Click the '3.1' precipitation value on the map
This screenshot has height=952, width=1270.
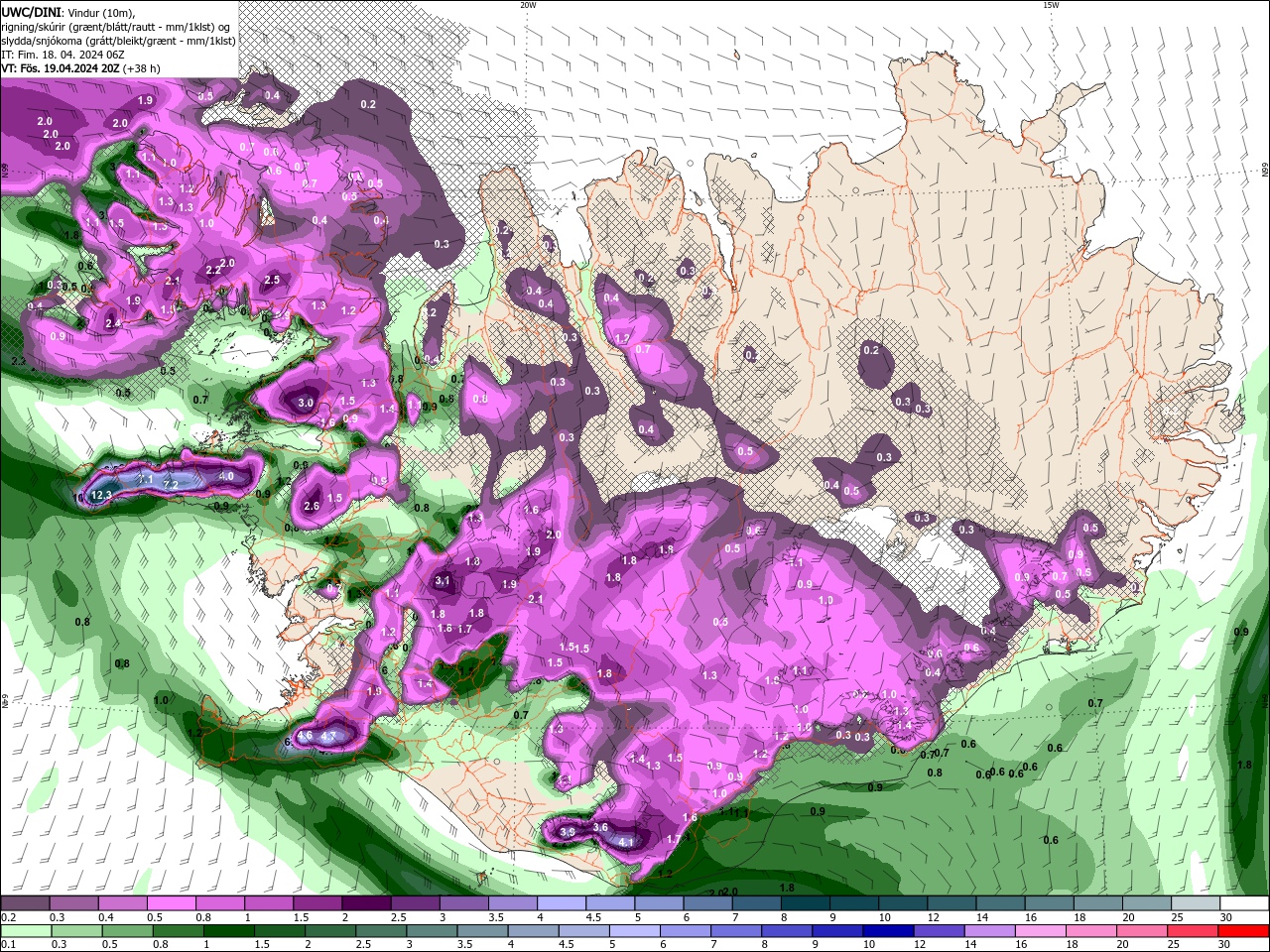coord(443,581)
